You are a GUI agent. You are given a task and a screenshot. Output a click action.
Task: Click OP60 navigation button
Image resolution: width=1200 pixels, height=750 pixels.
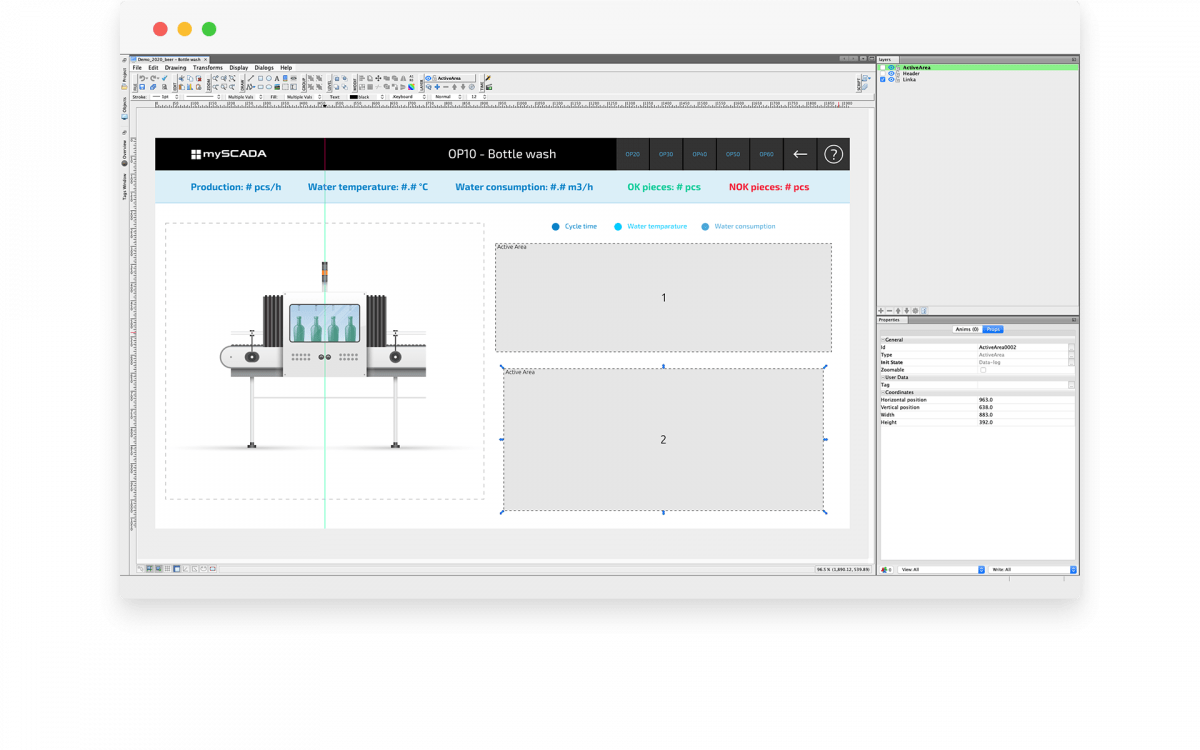[x=766, y=154]
